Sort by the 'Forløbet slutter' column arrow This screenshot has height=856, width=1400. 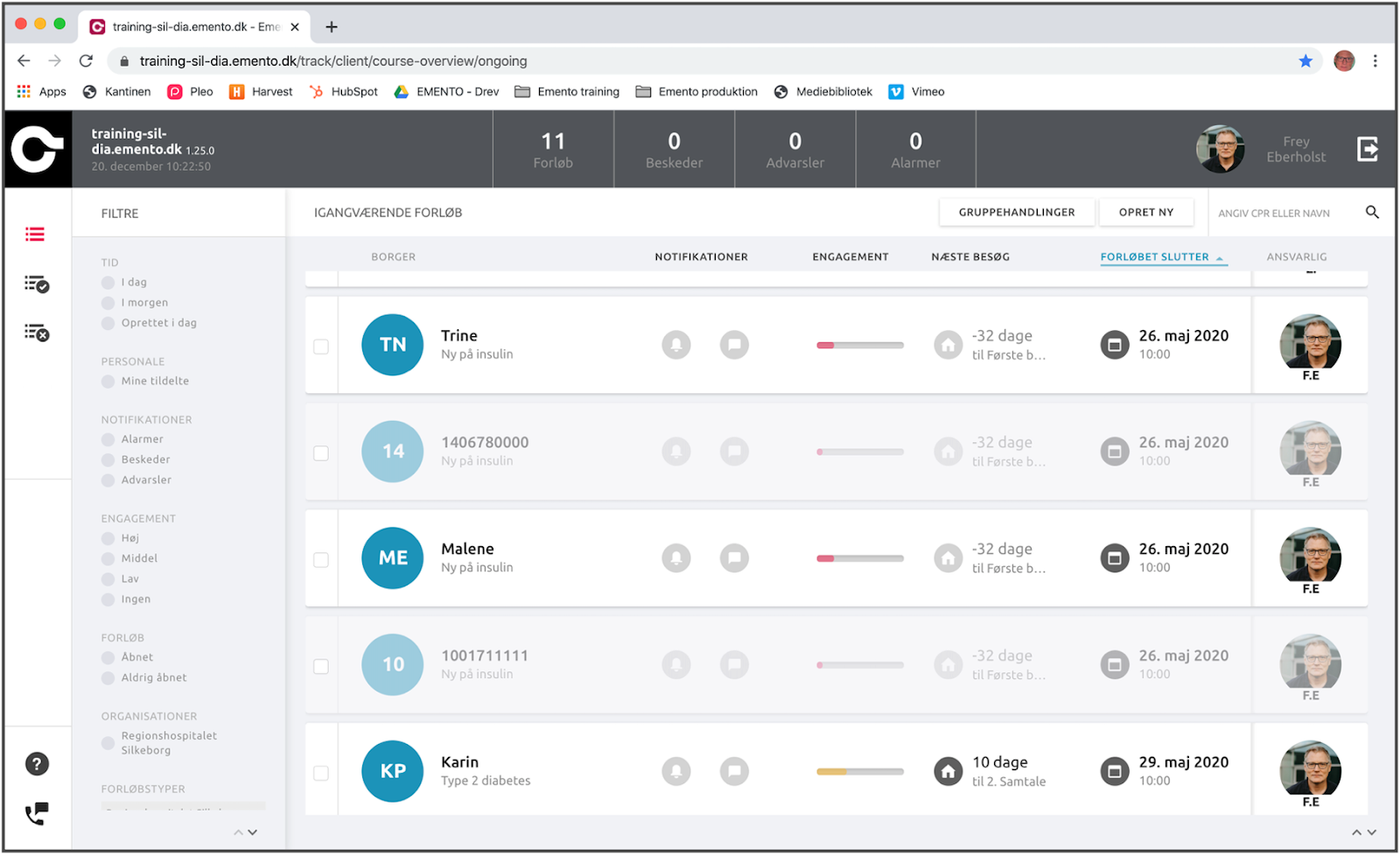1219,258
